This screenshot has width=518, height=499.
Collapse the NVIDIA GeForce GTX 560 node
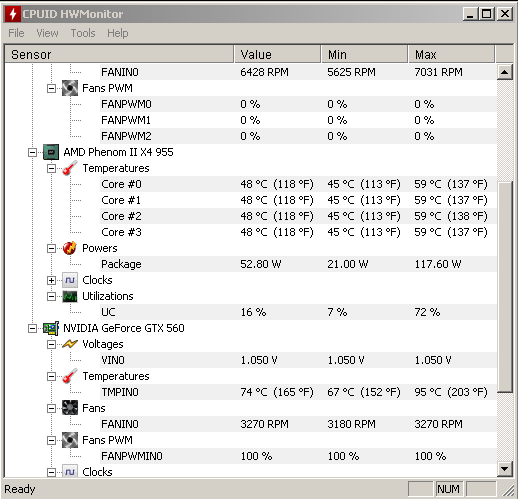(32, 328)
